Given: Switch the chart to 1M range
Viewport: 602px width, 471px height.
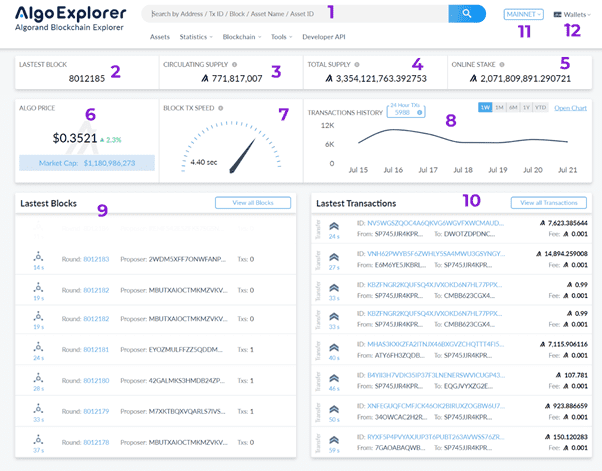Looking at the screenshot, I should click(500, 107).
